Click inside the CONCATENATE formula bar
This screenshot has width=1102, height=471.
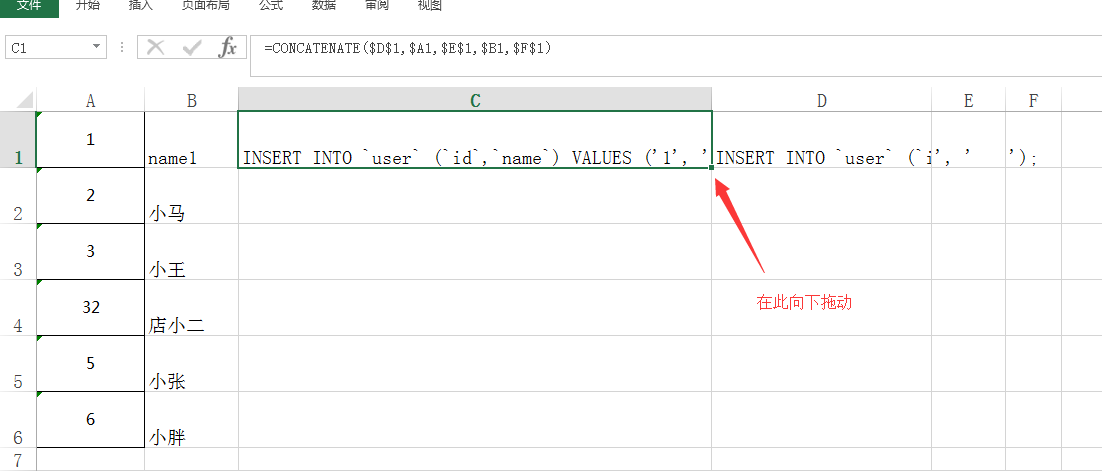[675, 56]
